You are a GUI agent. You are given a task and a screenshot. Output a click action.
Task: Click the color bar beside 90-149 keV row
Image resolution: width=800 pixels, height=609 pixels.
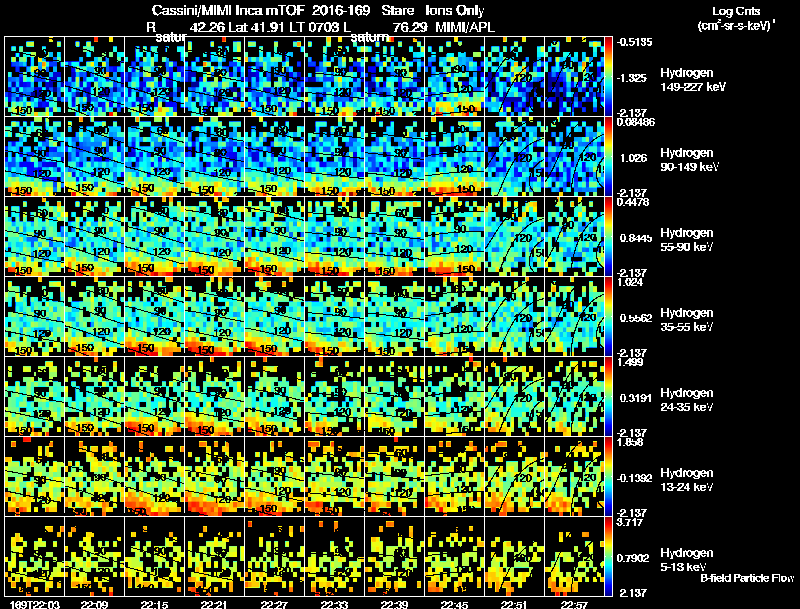pos(609,157)
